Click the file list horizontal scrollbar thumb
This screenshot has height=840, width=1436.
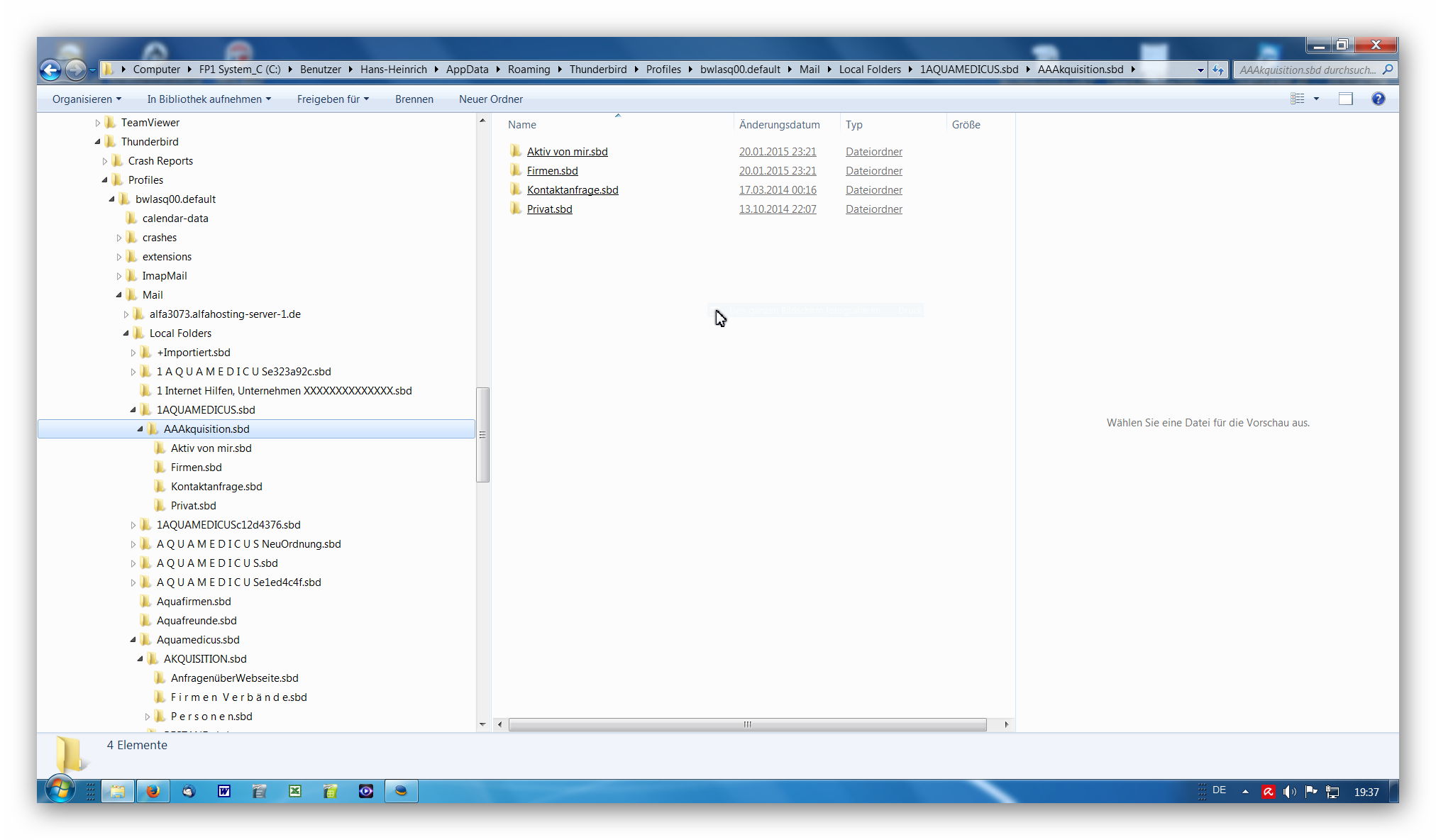(747, 724)
